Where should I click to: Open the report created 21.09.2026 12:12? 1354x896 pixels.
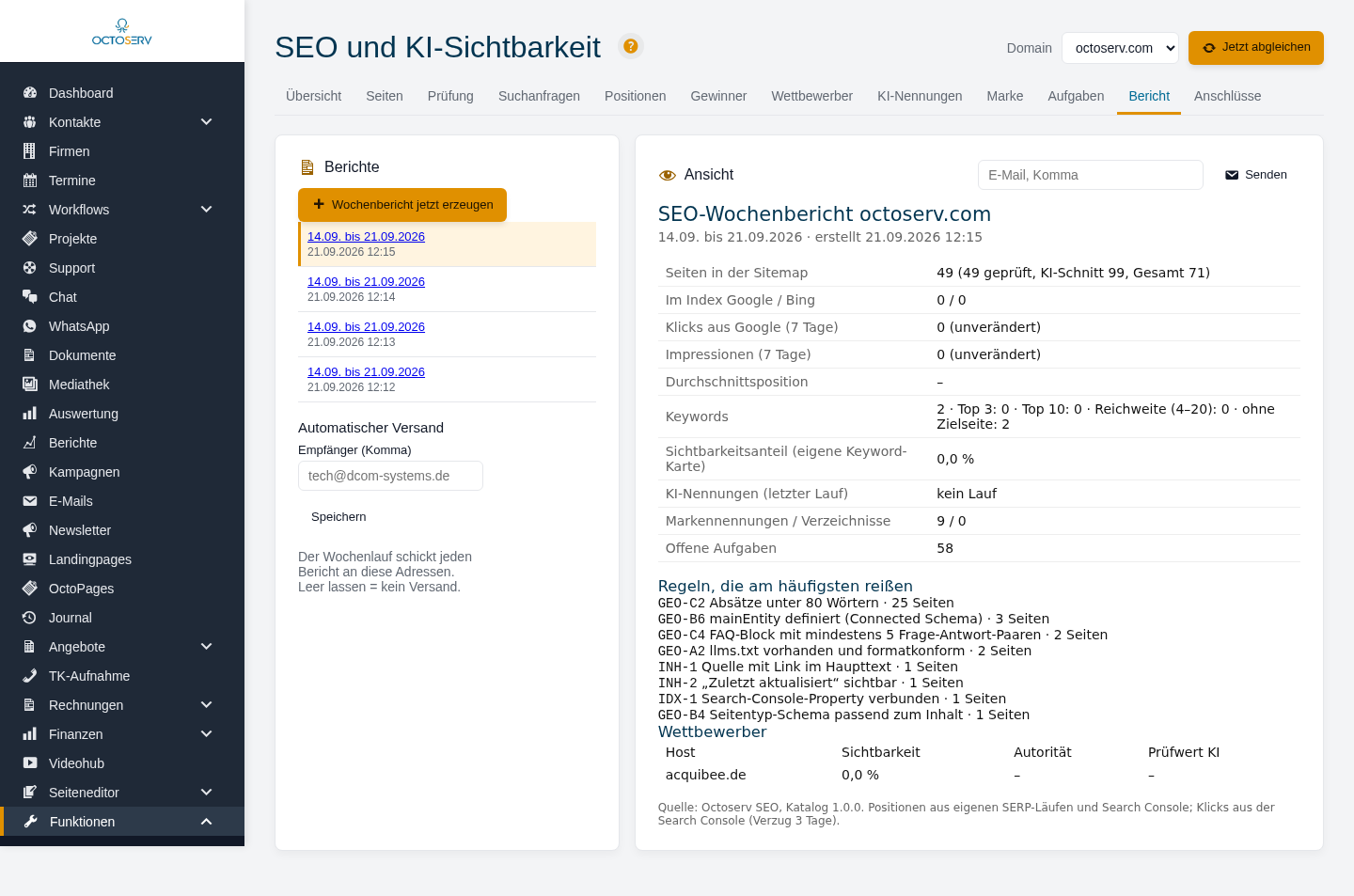366,372
